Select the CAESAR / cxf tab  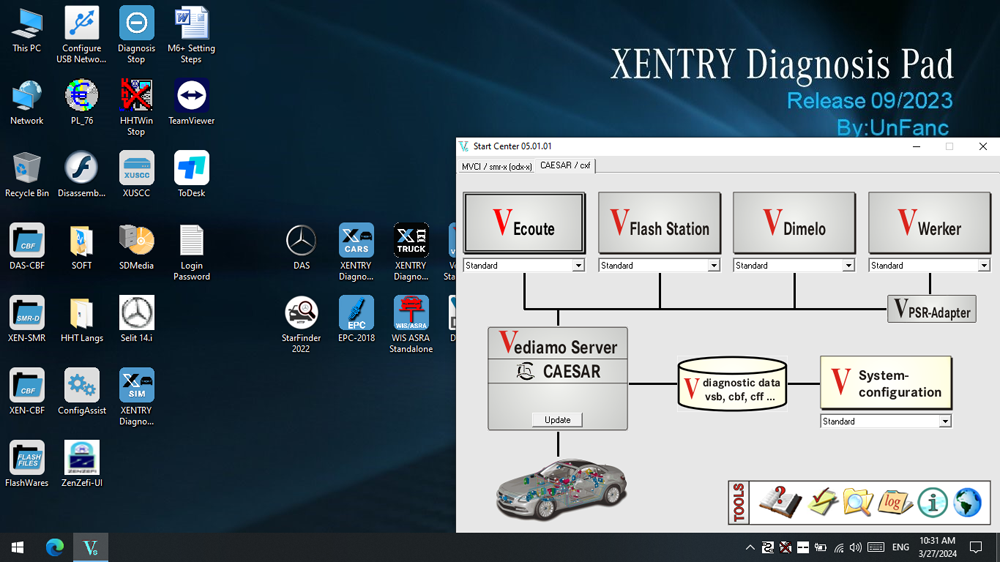565,165
